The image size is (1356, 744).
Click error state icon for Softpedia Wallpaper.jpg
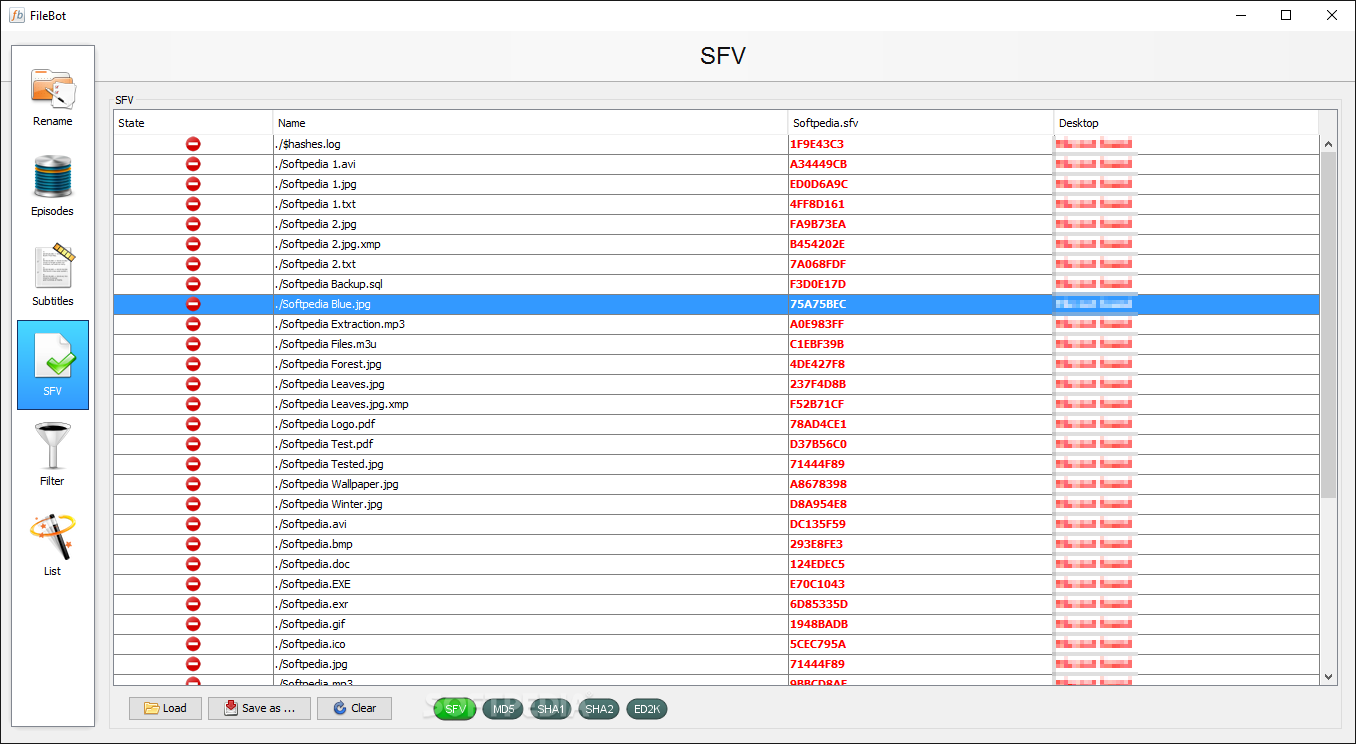pos(193,484)
